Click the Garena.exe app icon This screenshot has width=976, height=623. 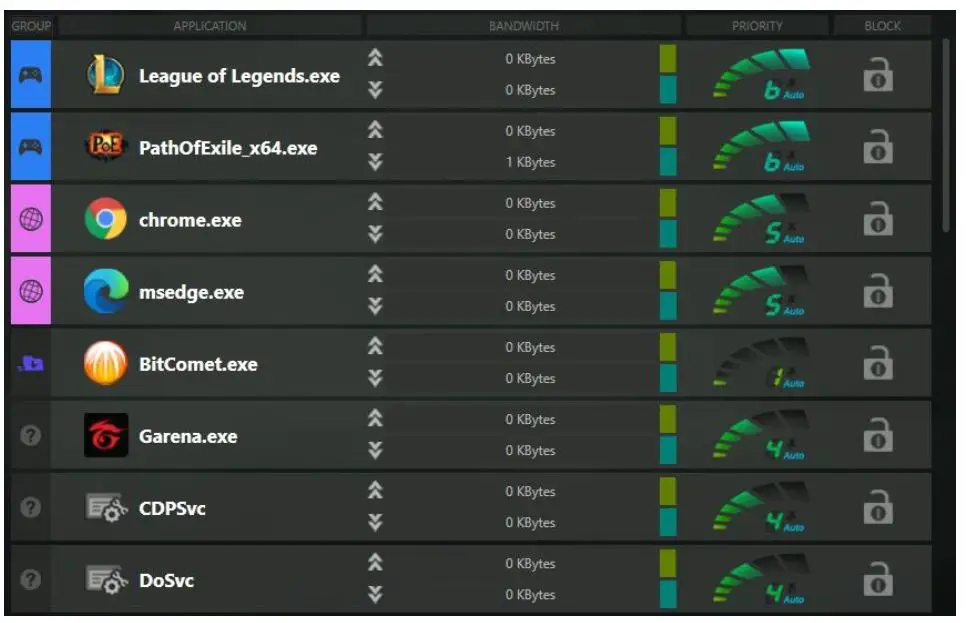point(105,437)
